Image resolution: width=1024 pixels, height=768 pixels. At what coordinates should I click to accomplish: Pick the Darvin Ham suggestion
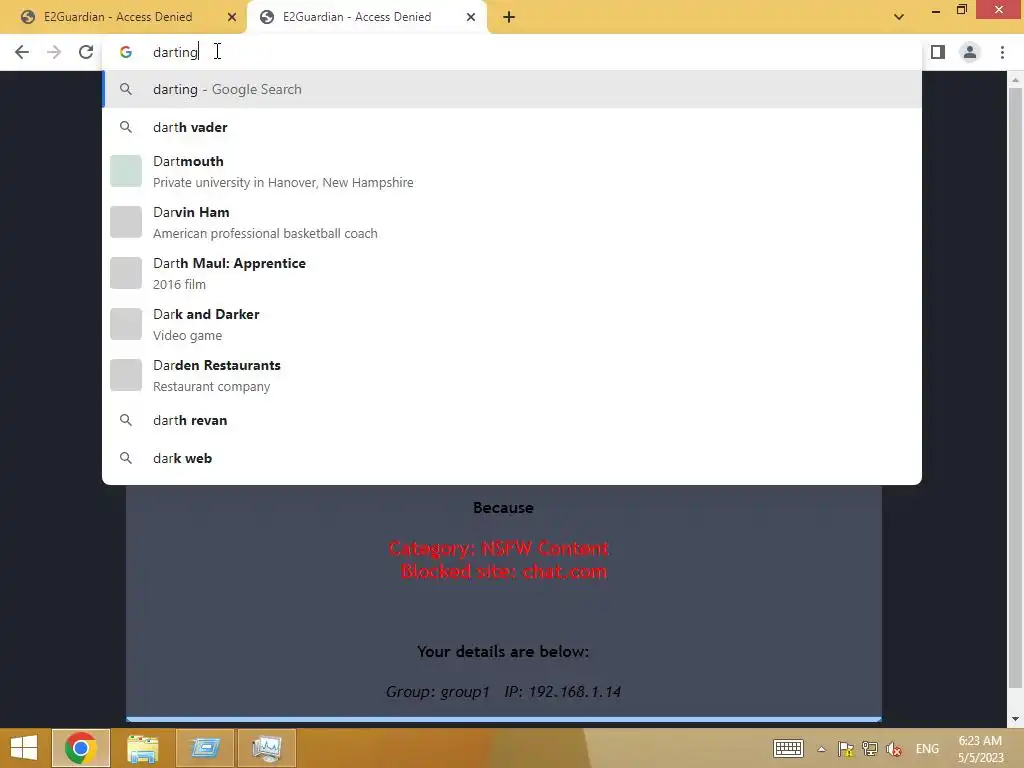pos(512,222)
